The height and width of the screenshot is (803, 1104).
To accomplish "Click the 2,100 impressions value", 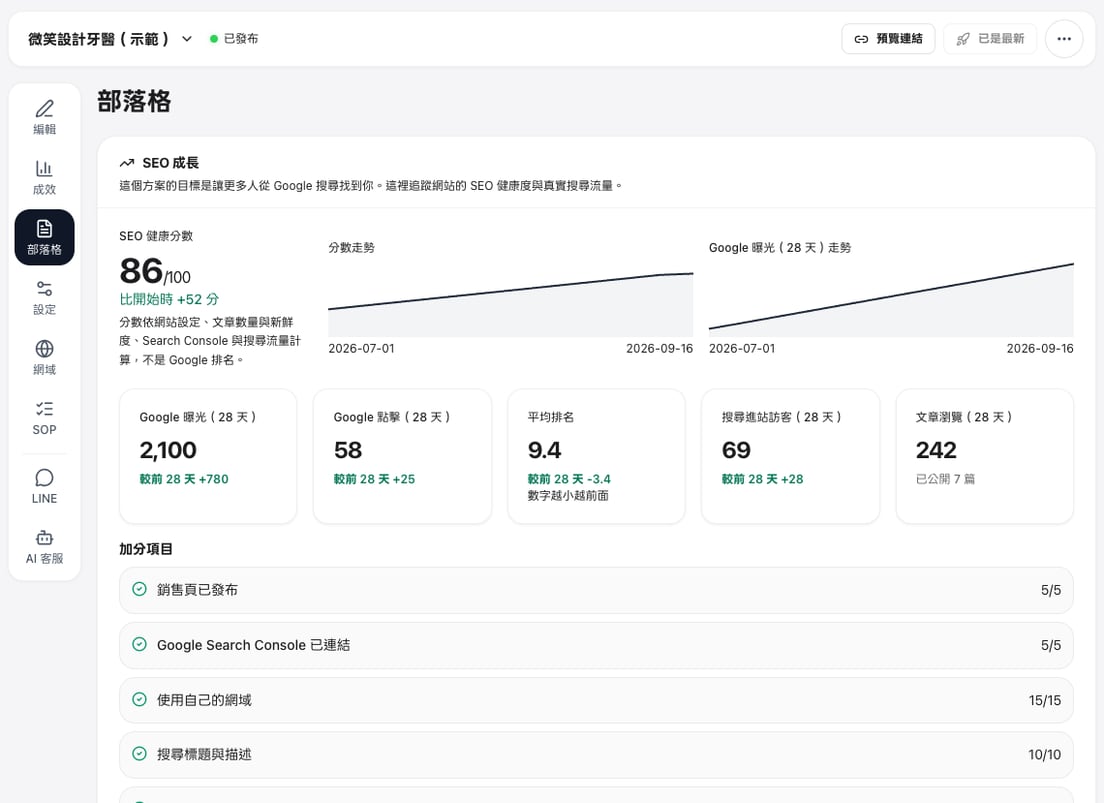I will (x=168, y=450).
